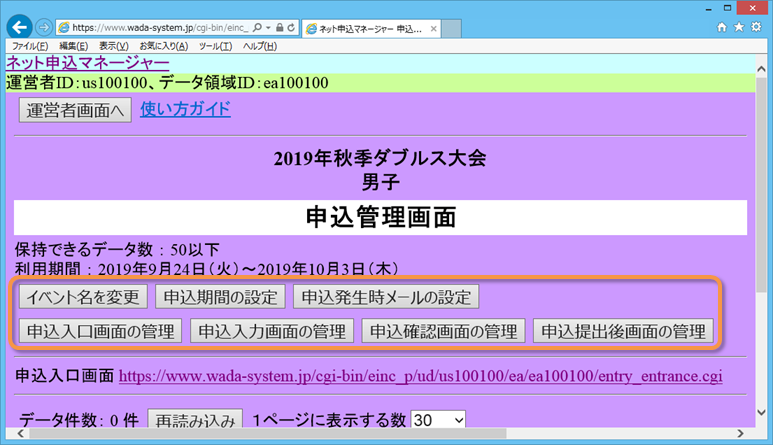
Task: Maximize the browser window
Action: click(x=728, y=8)
